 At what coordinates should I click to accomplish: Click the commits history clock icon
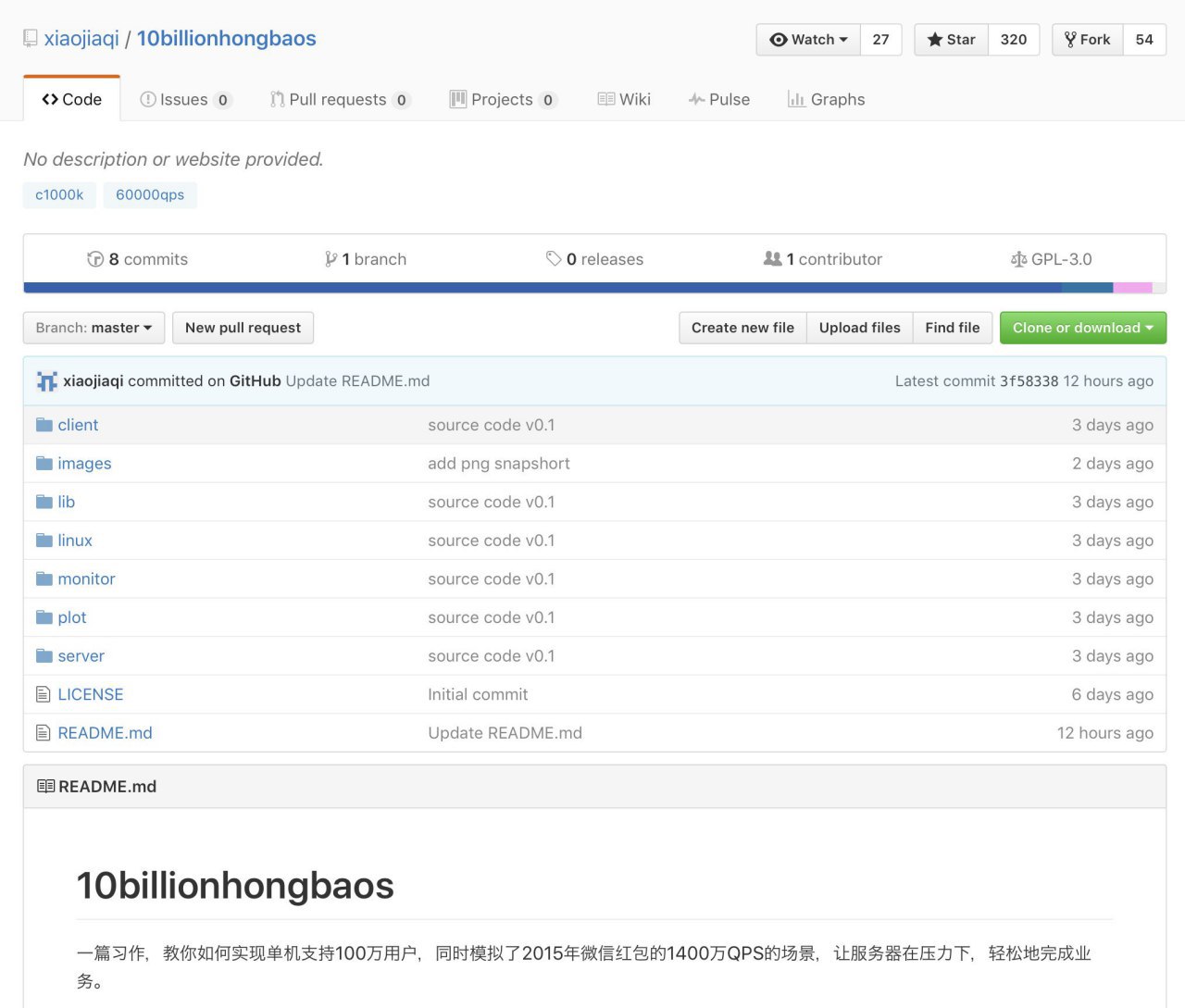point(95,259)
